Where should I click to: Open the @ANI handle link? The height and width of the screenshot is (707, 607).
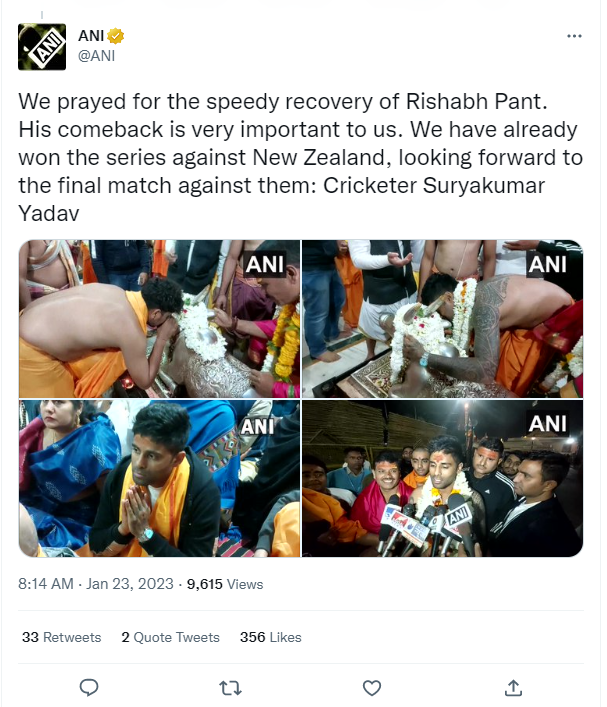click(97, 56)
